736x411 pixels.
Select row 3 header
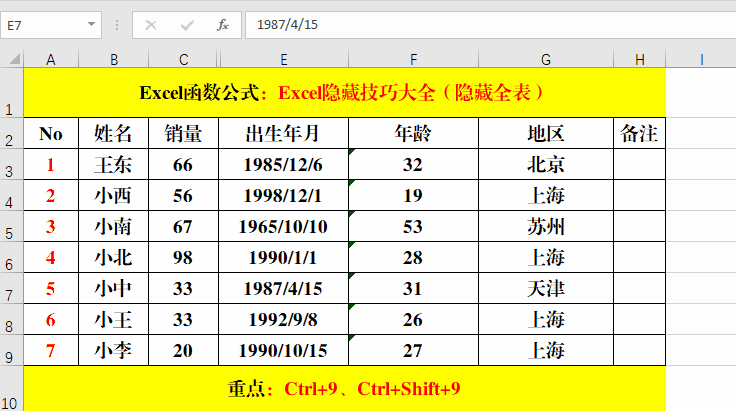pos(11,164)
